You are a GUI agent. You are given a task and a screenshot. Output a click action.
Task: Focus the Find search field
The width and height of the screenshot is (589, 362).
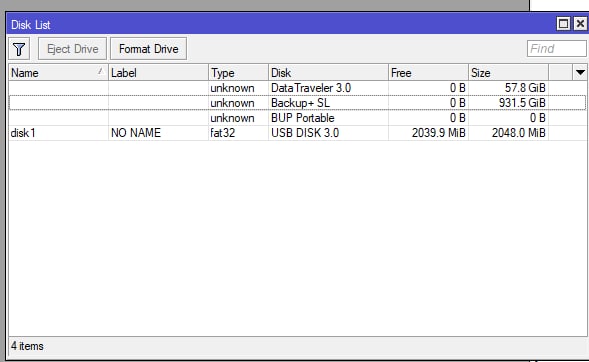(556, 49)
